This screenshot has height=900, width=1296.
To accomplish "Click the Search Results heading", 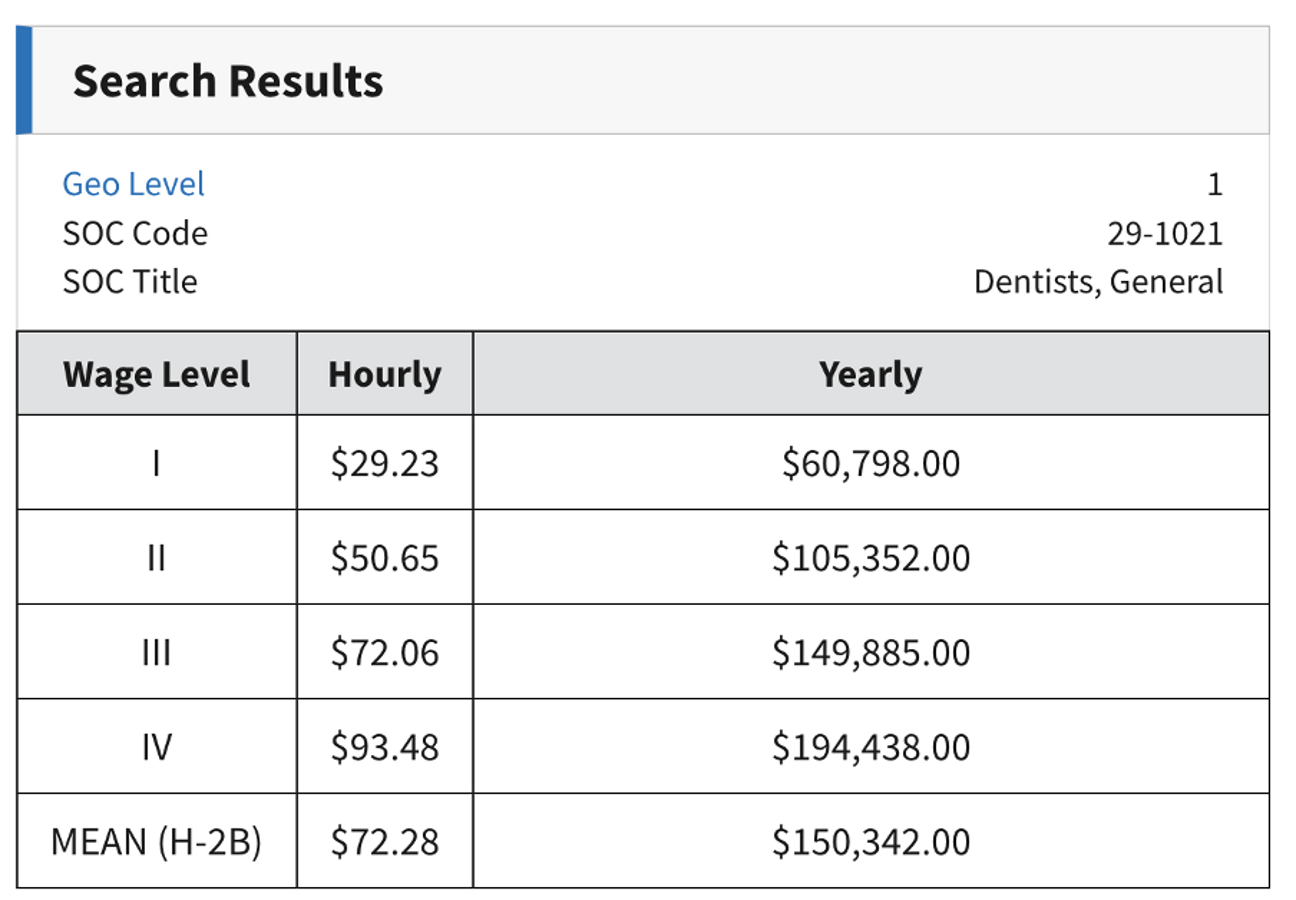I will point(228,81).
